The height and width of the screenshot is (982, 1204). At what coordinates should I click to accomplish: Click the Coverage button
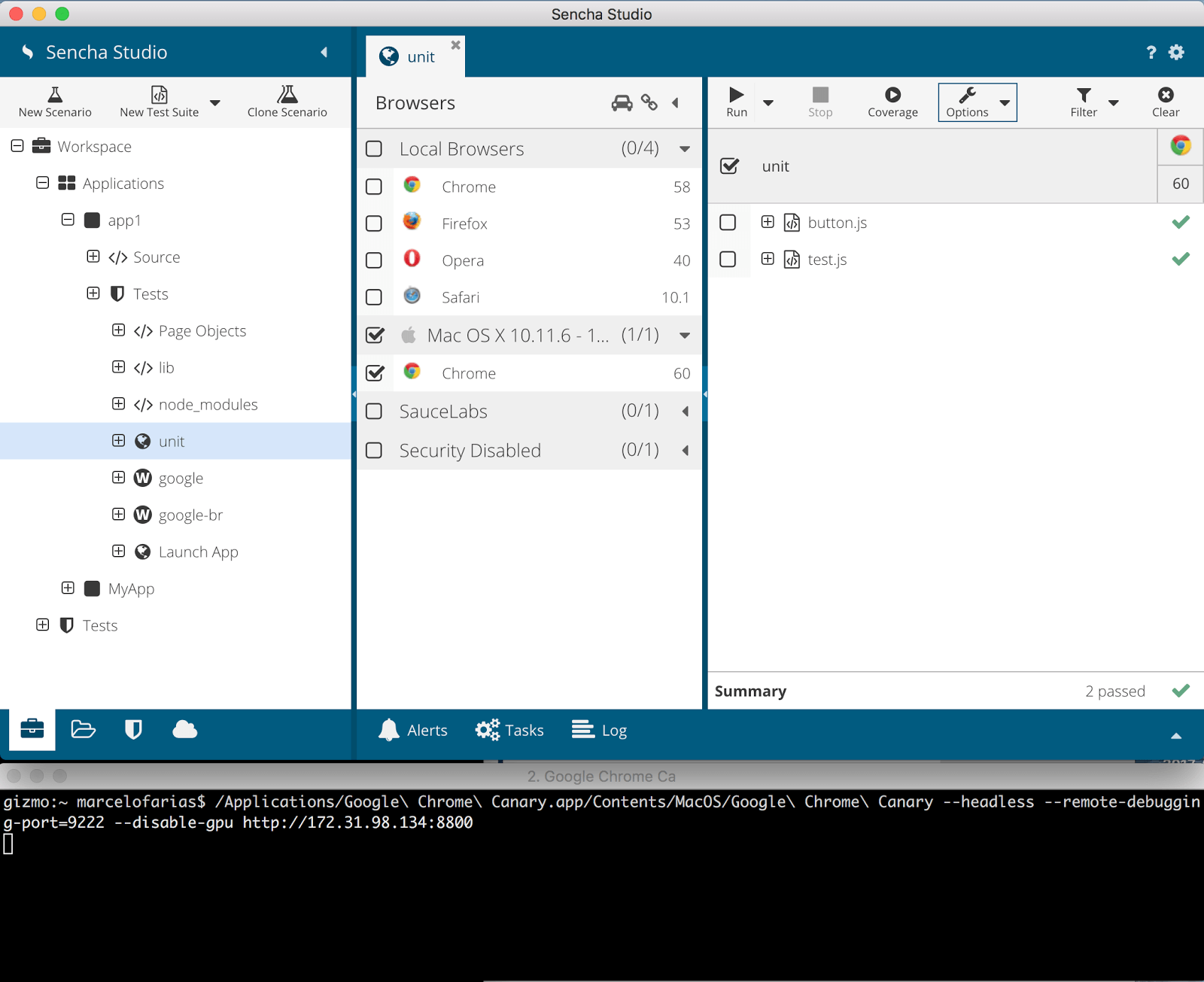point(892,102)
